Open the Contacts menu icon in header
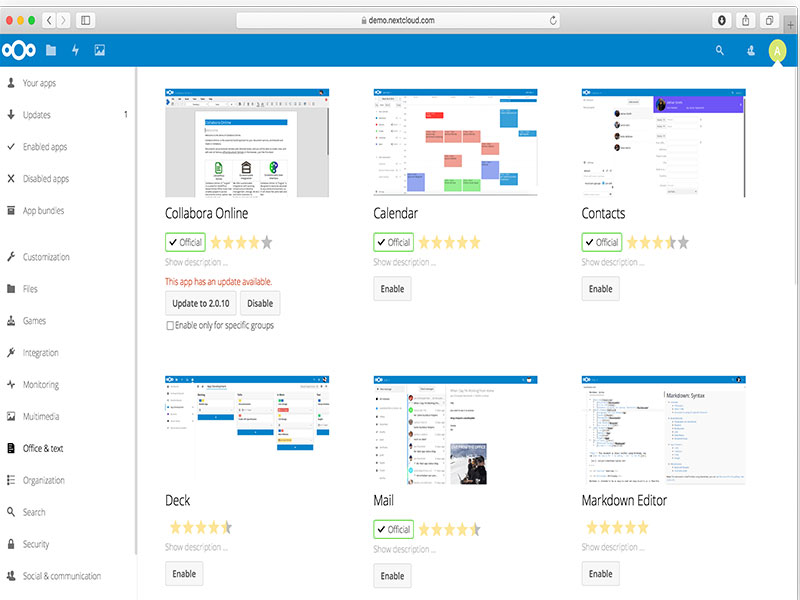800x600 pixels. 751,50
